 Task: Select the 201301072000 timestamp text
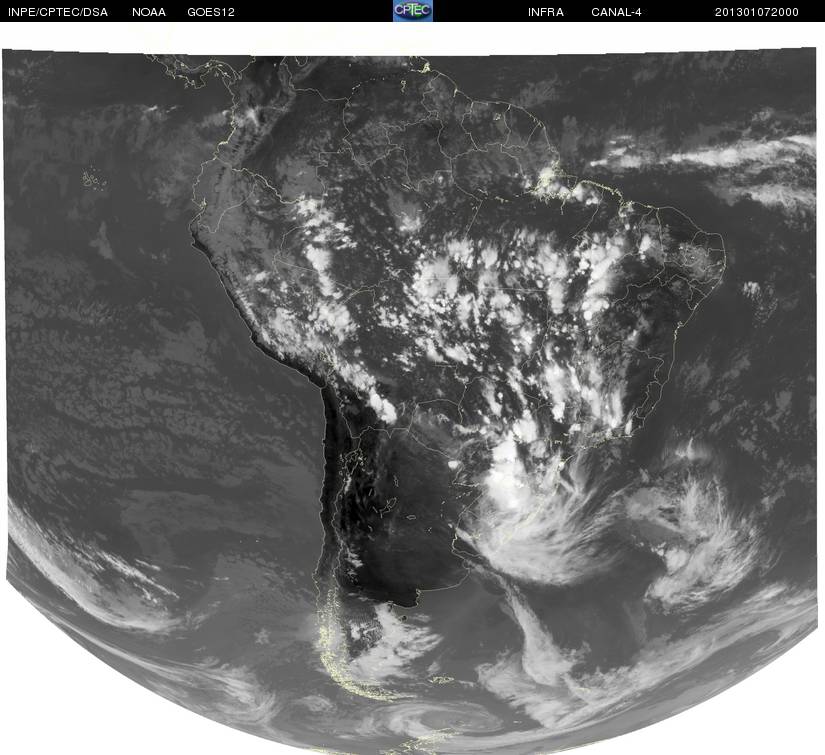757,12
